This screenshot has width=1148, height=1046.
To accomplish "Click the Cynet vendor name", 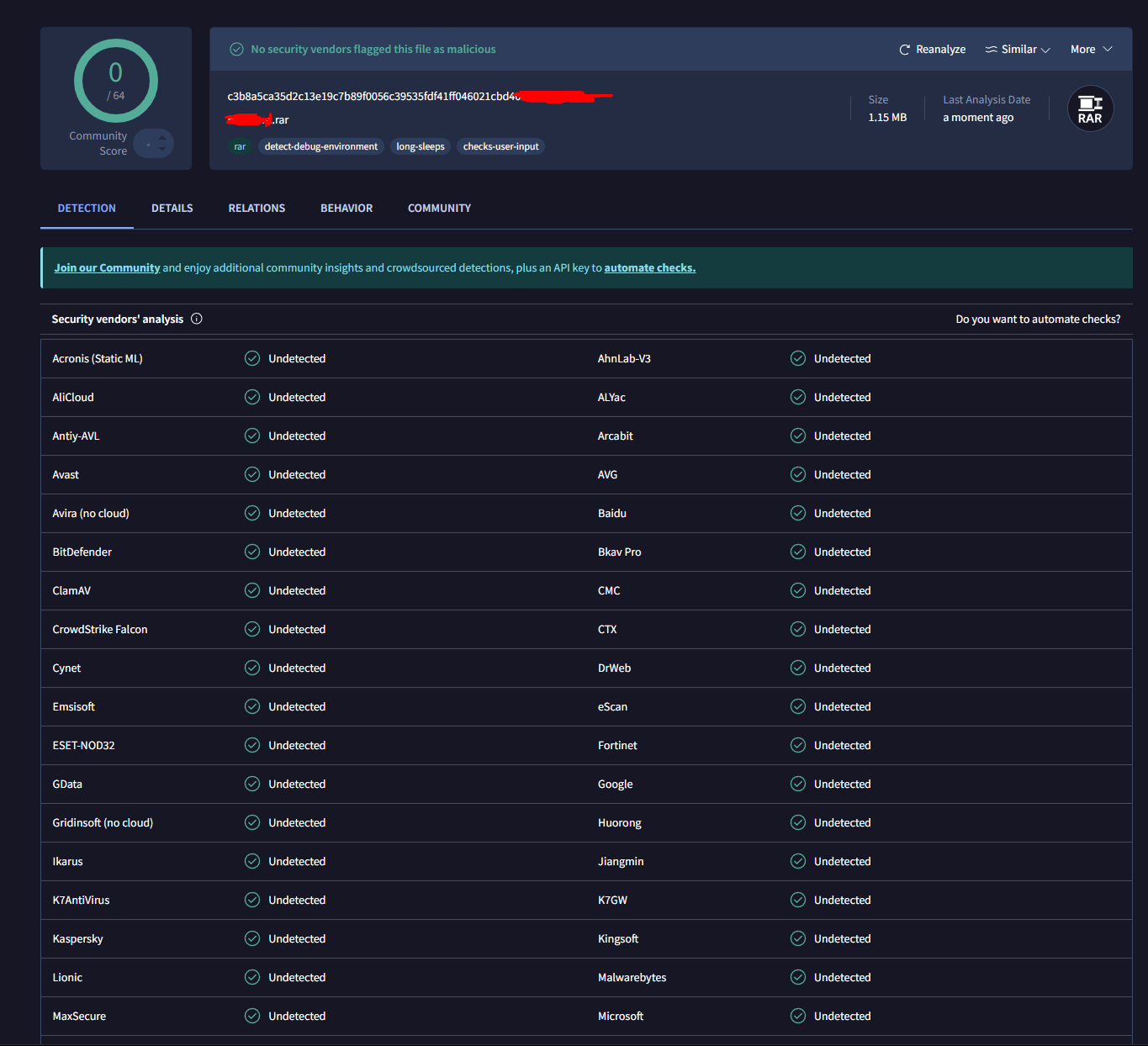I will tap(66, 668).
